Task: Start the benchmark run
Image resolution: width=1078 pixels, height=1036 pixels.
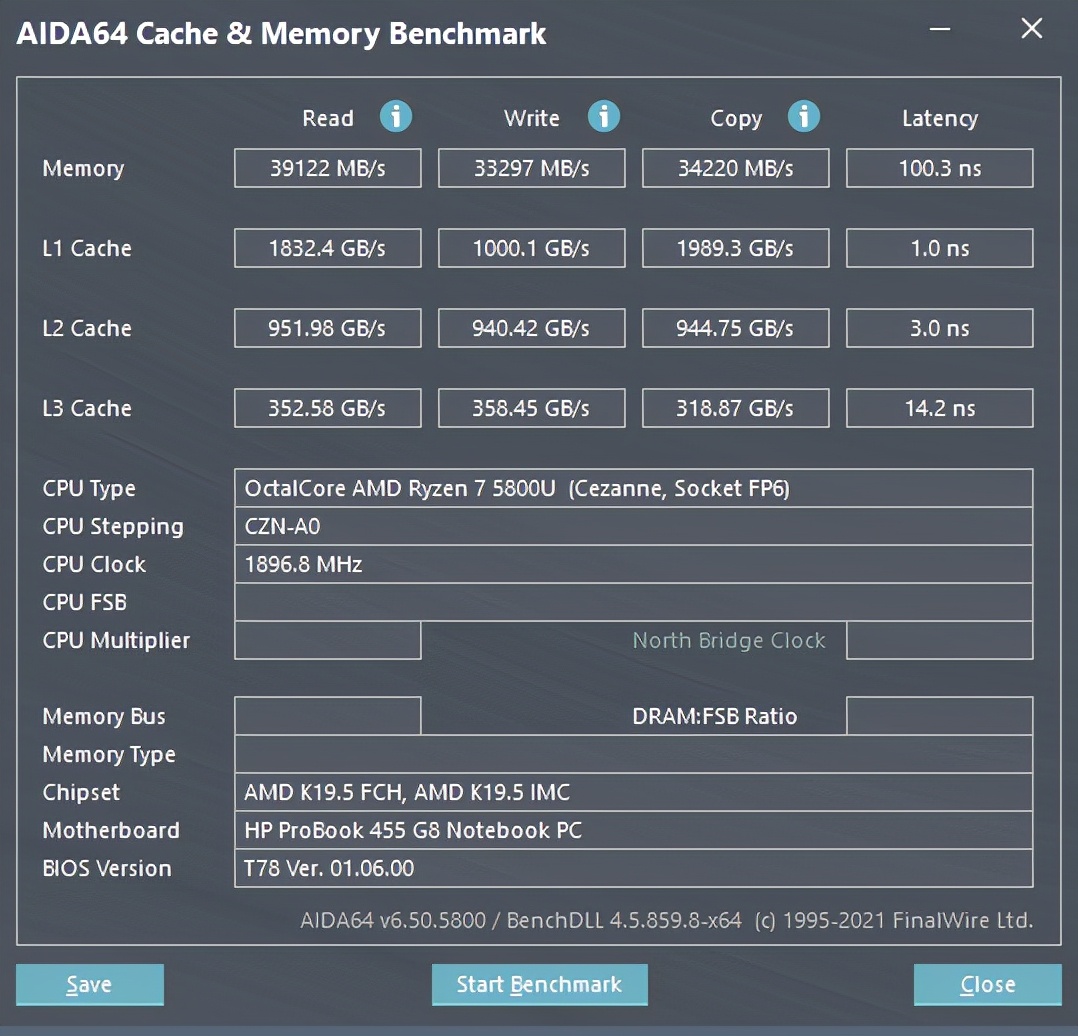Action: click(539, 984)
